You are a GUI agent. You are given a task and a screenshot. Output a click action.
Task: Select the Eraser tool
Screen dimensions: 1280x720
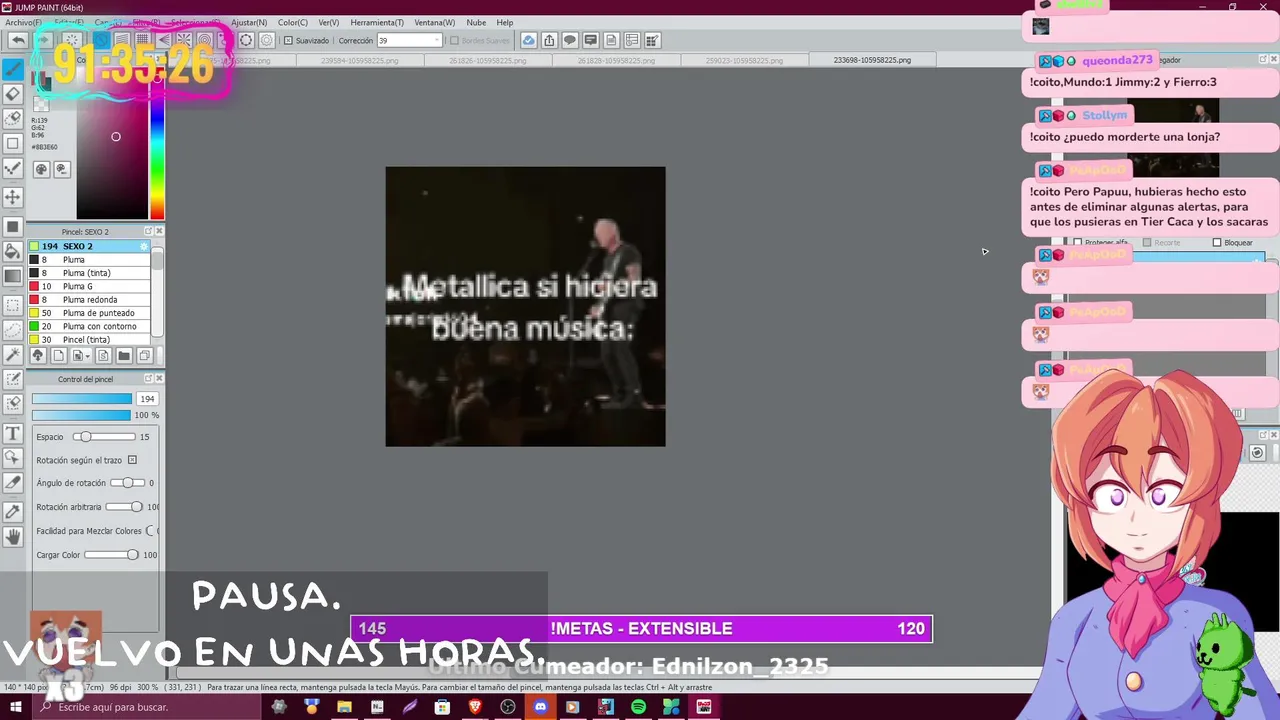[12, 94]
